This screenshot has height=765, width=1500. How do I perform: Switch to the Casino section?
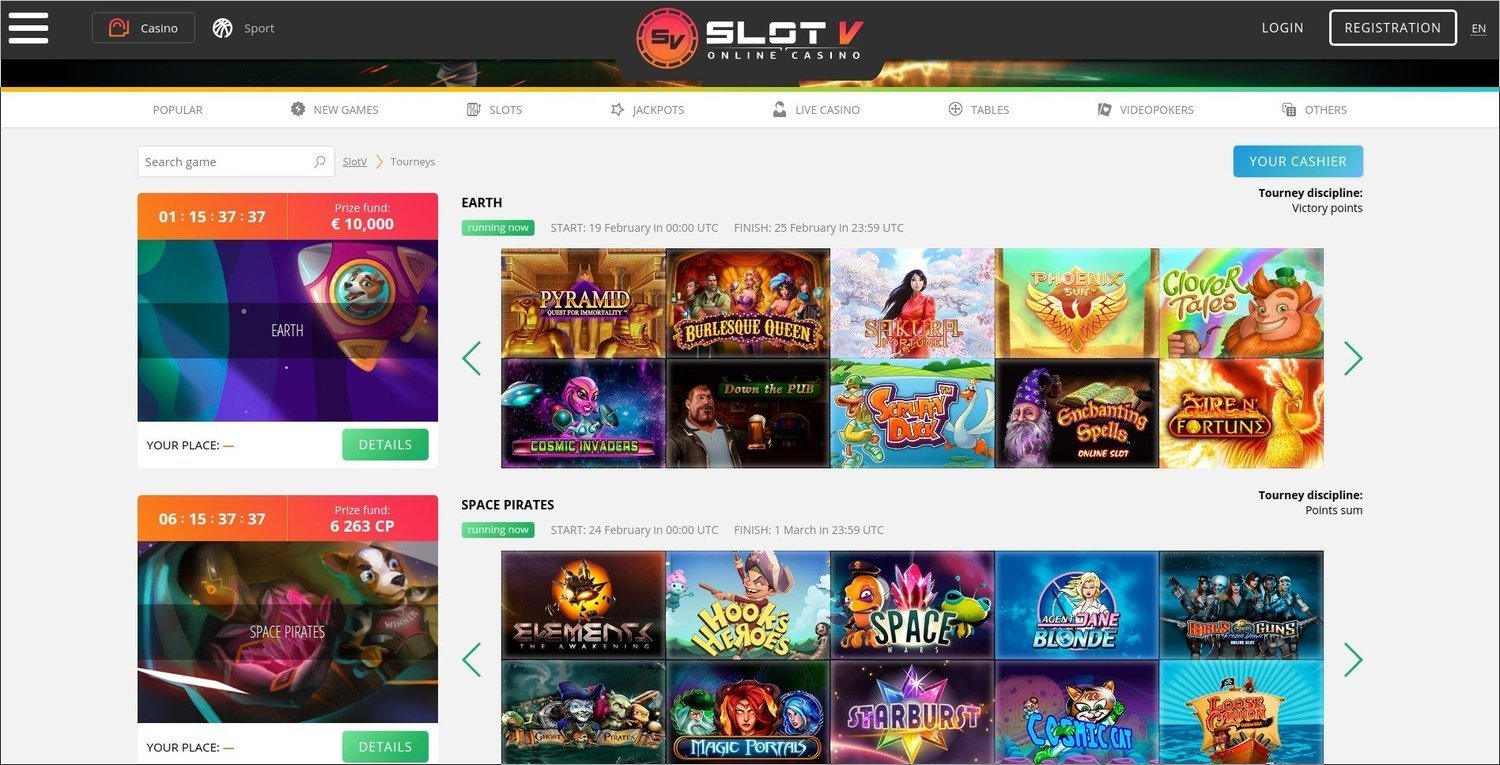[x=143, y=28]
